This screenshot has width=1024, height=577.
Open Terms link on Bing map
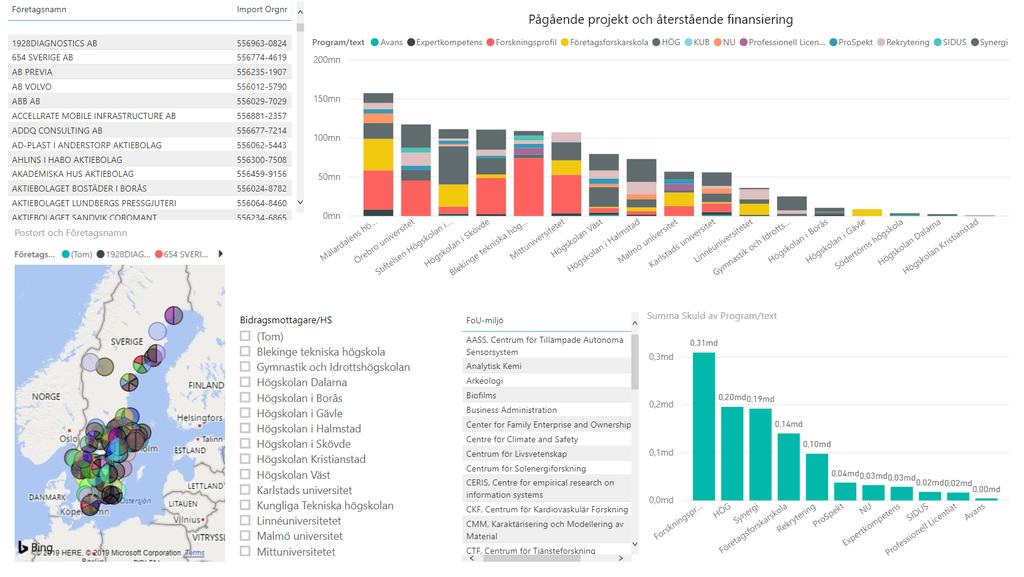[194, 553]
